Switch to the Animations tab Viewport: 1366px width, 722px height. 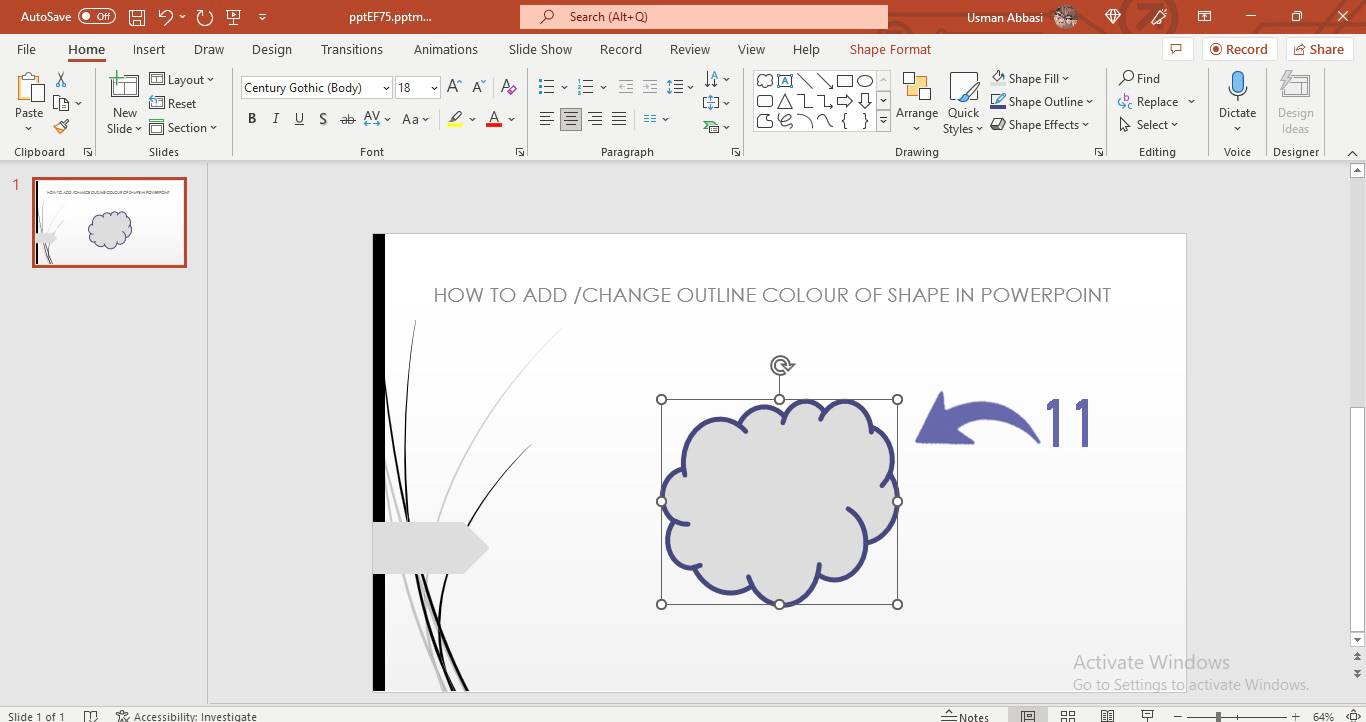(x=446, y=49)
